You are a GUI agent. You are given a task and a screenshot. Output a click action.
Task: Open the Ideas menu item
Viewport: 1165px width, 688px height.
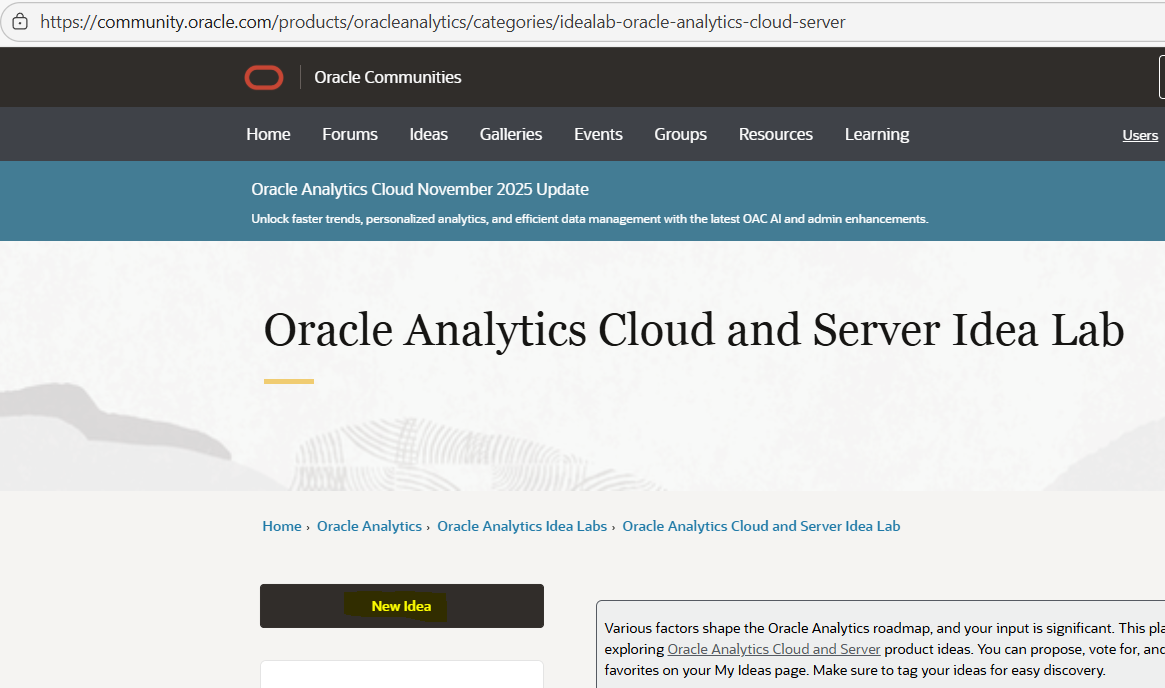tap(429, 134)
